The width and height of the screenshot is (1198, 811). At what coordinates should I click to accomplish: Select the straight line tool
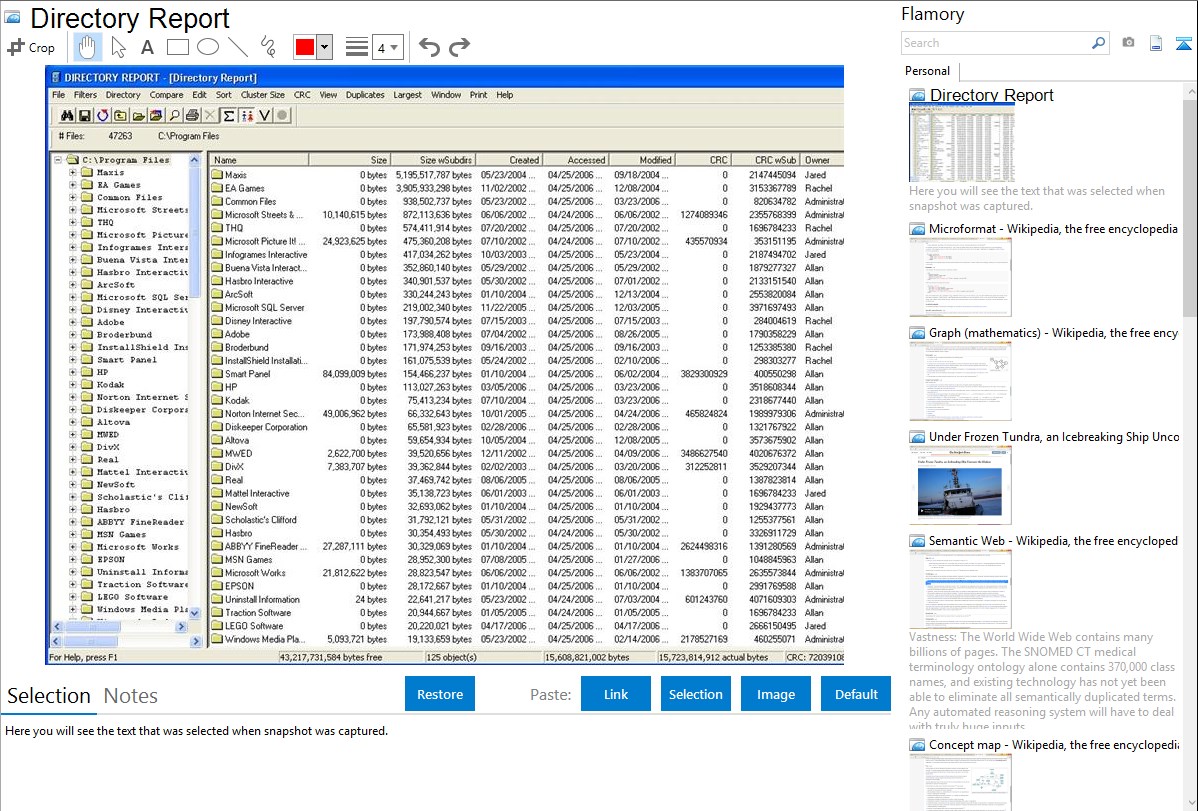point(238,47)
